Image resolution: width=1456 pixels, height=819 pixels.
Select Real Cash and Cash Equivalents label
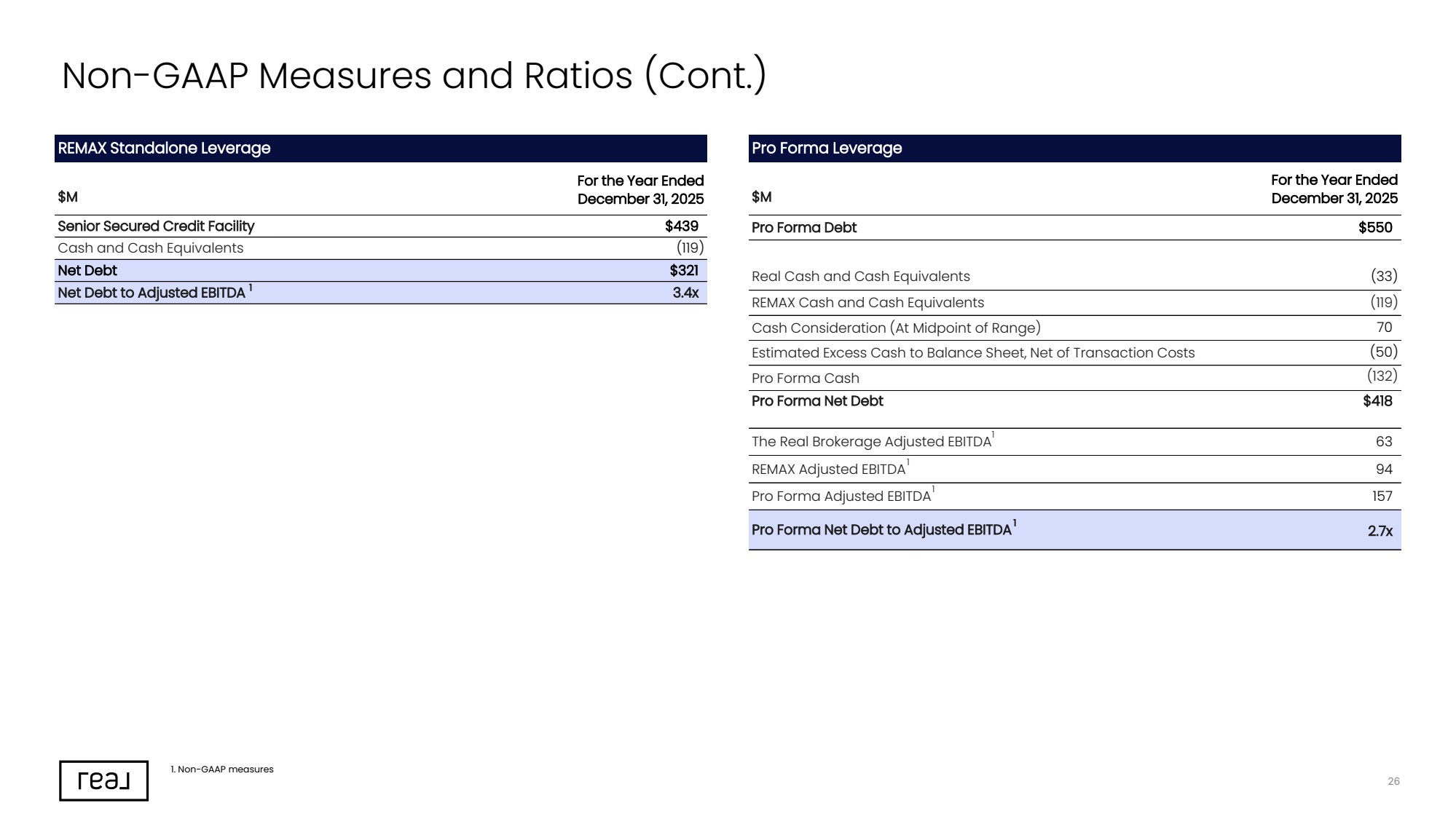coord(861,277)
